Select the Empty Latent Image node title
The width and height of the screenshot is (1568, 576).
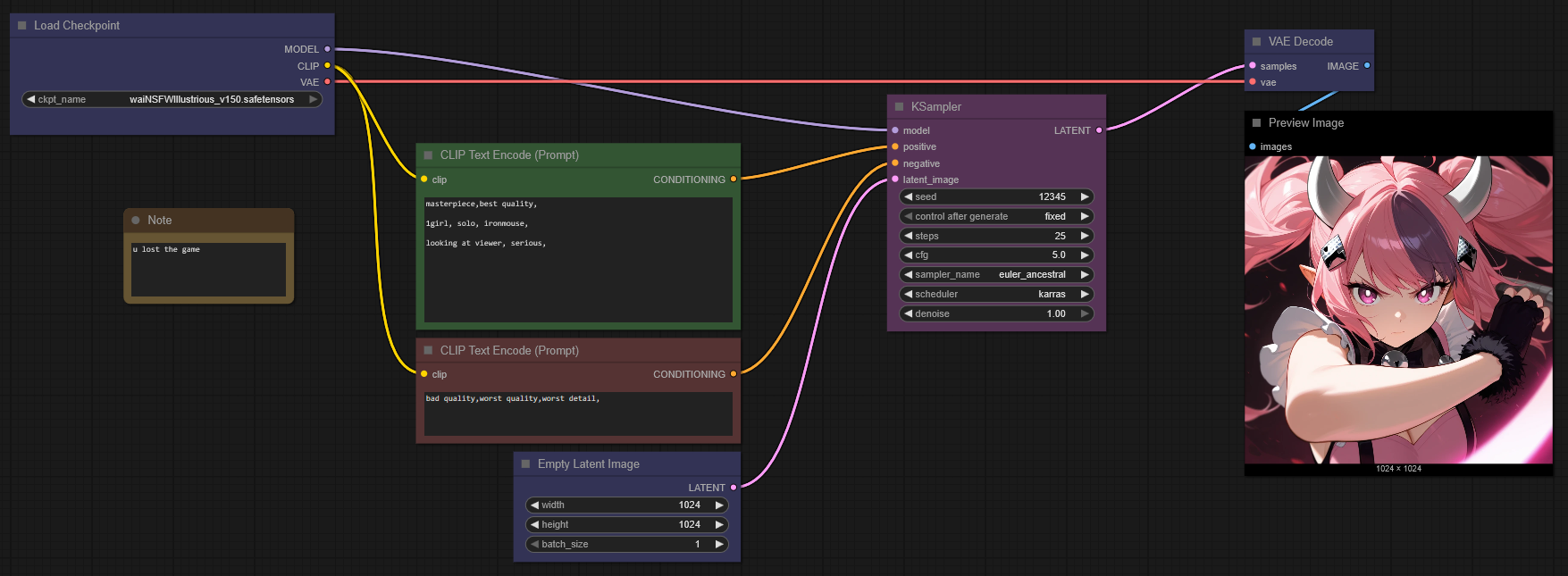(589, 464)
